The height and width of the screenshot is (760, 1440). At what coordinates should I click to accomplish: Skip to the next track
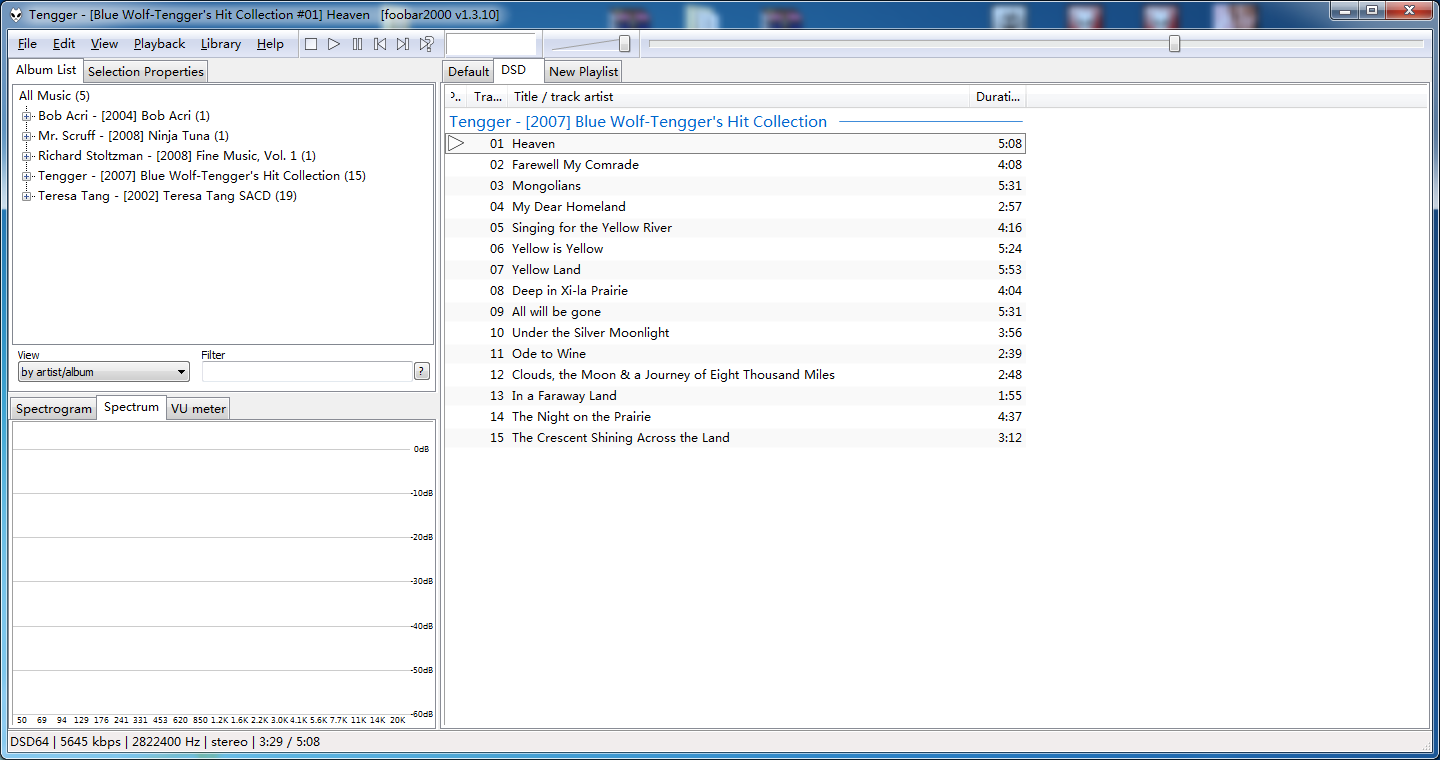coord(403,44)
